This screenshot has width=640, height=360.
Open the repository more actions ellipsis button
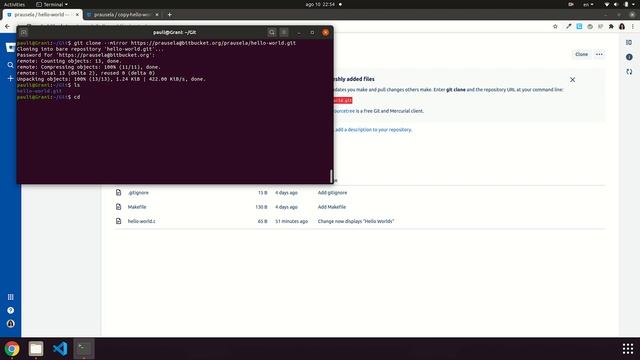point(599,54)
